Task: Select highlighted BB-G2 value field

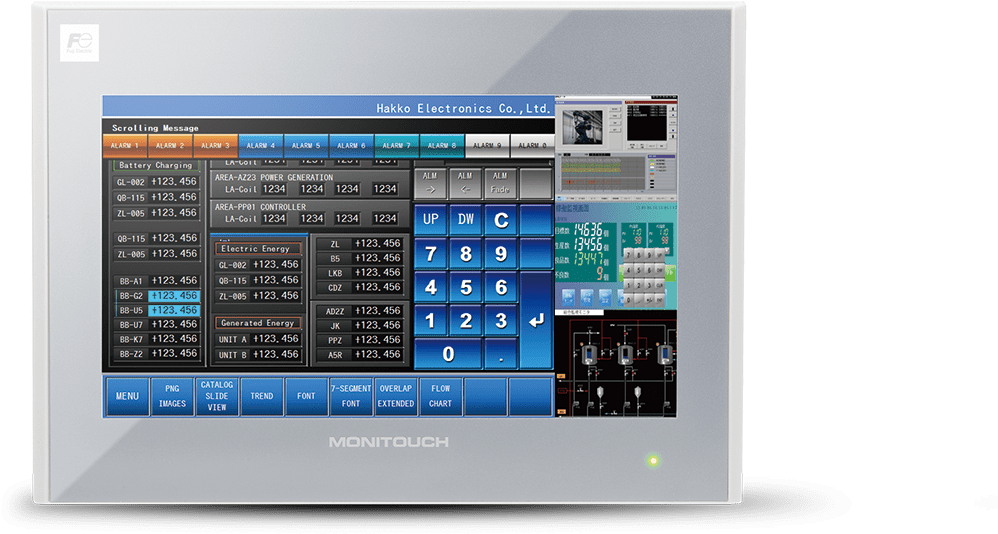Action: (x=174, y=296)
